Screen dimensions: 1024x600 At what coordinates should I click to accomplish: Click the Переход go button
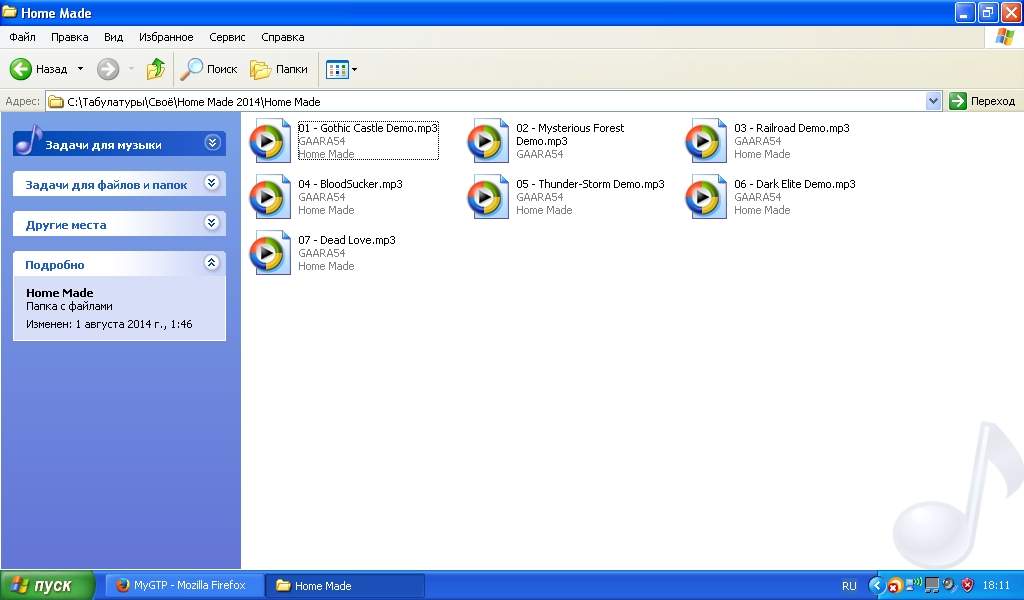pyautogui.click(x=982, y=101)
